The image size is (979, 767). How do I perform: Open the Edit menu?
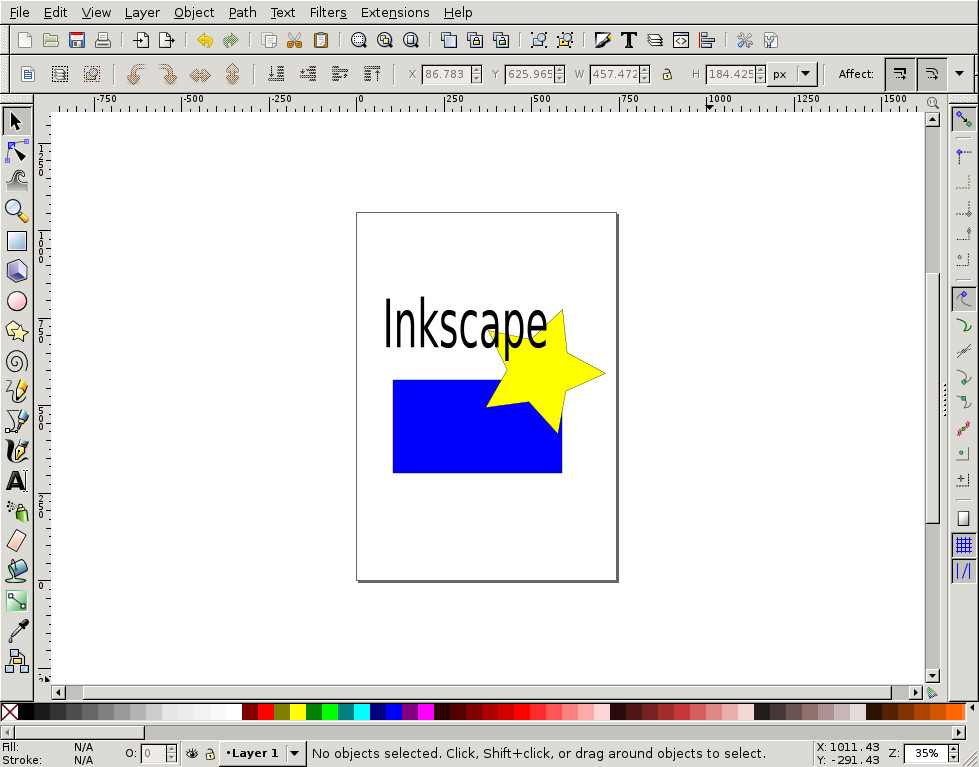click(56, 12)
